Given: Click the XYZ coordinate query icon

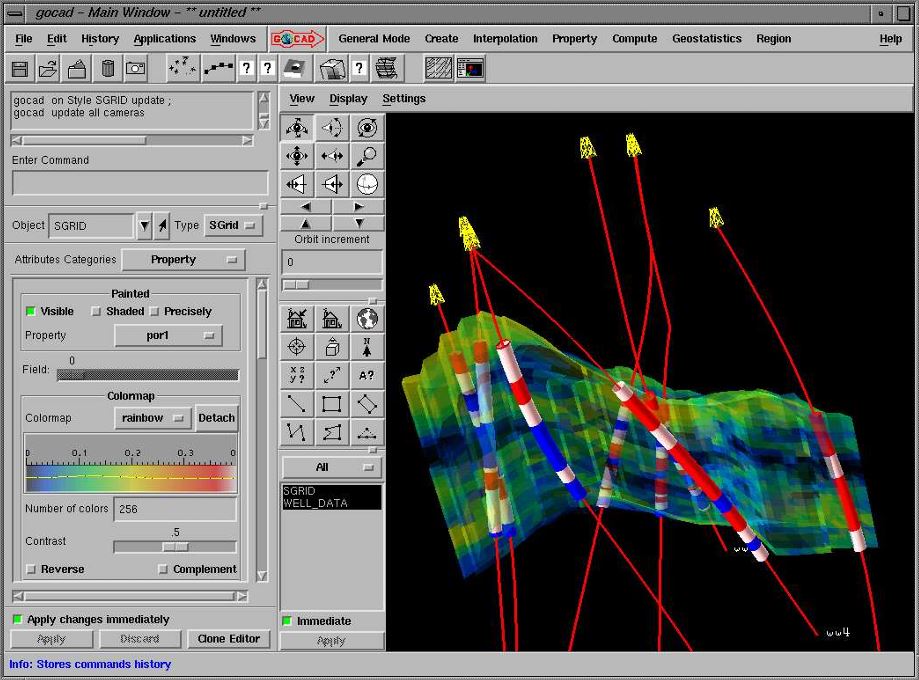Looking at the screenshot, I should (x=297, y=376).
